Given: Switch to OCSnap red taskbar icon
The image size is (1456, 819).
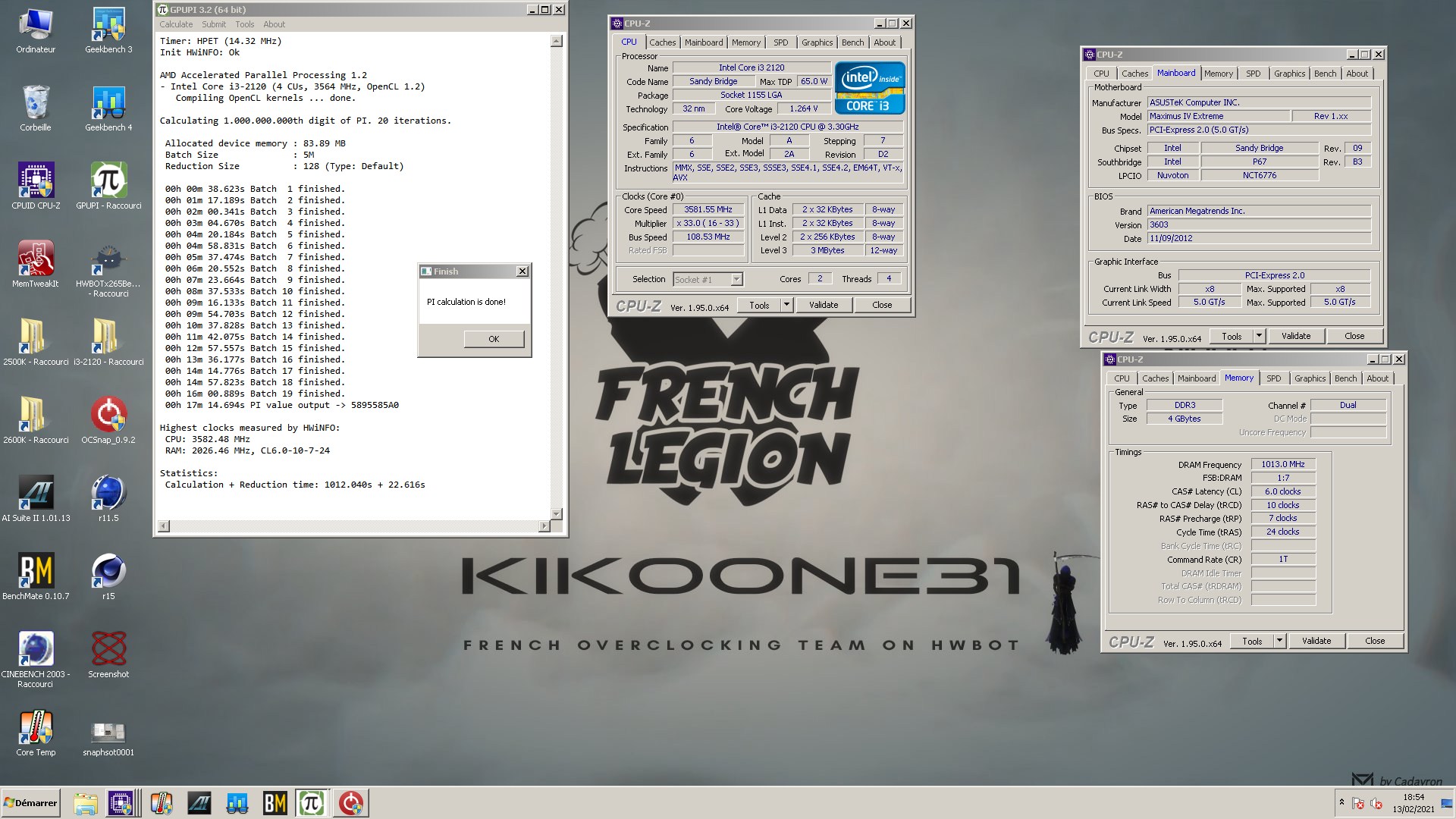Looking at the screenshot, I should coord(350,803).
